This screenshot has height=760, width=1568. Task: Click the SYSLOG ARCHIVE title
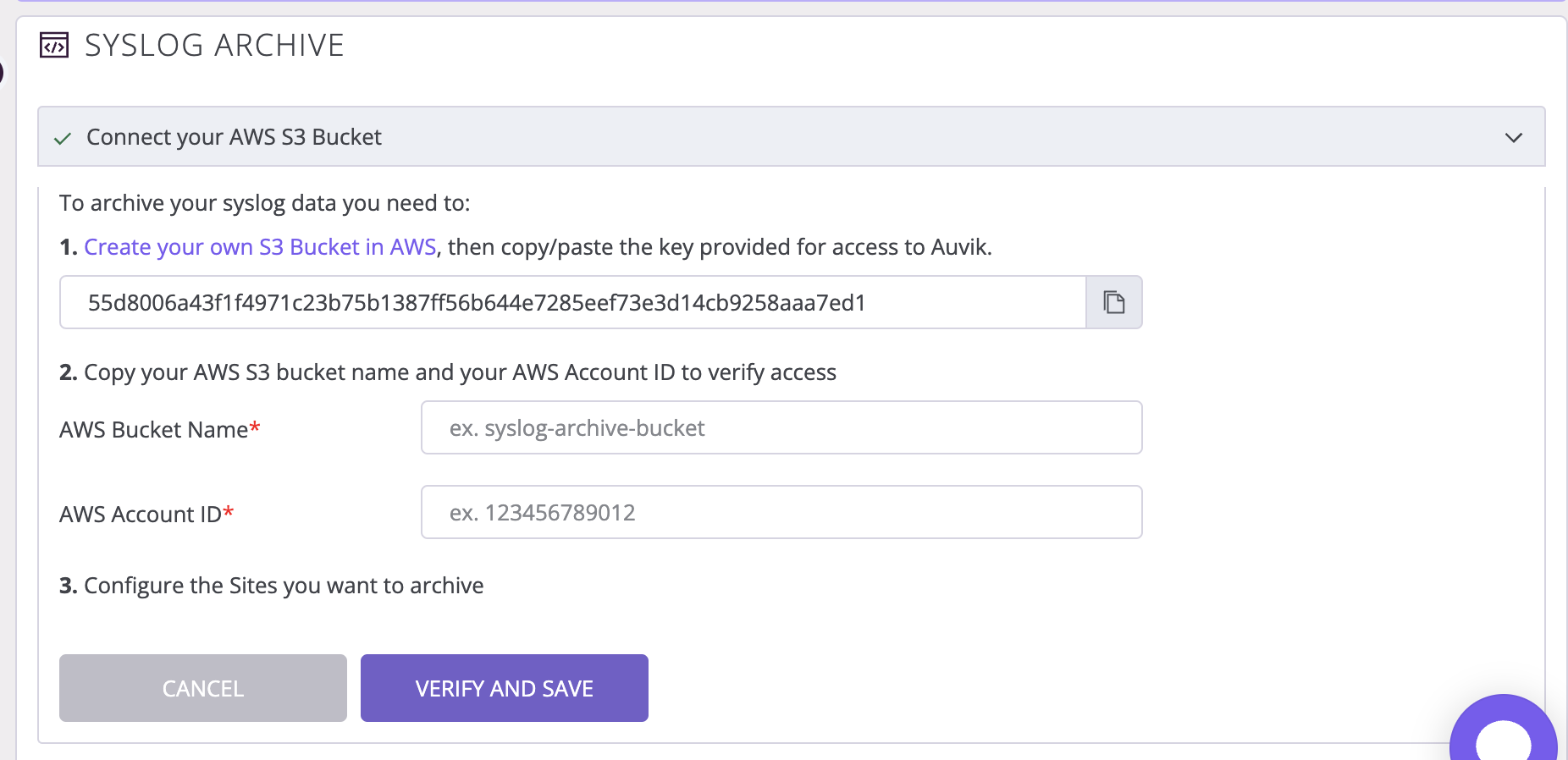(214, 45)
